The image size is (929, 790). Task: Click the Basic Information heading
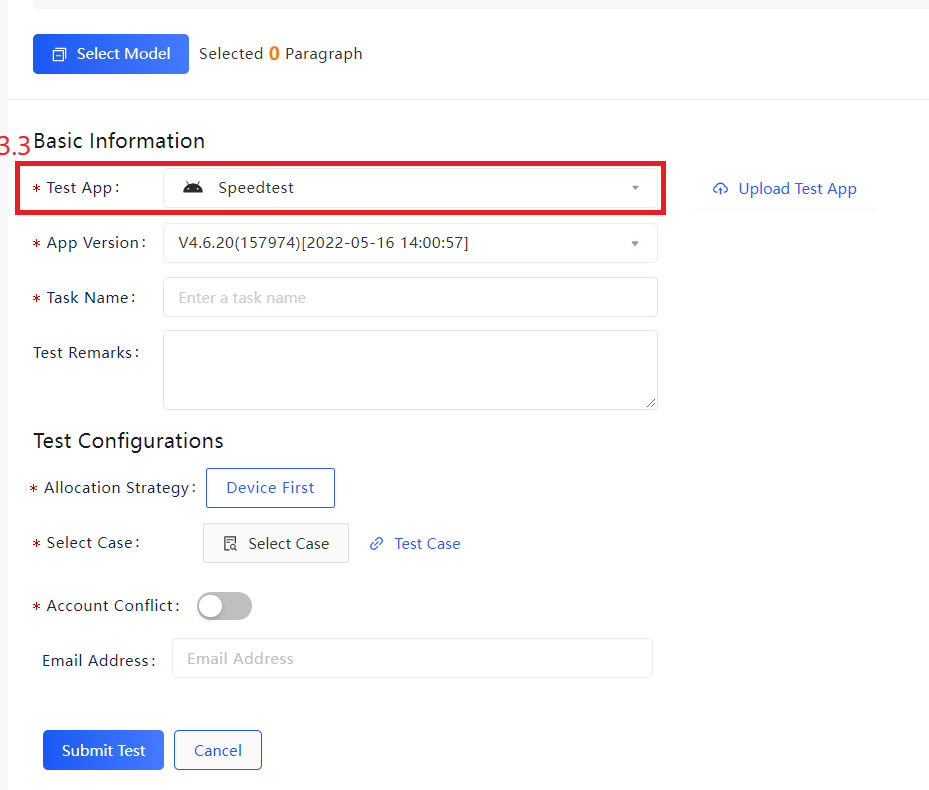click(119, 141)
